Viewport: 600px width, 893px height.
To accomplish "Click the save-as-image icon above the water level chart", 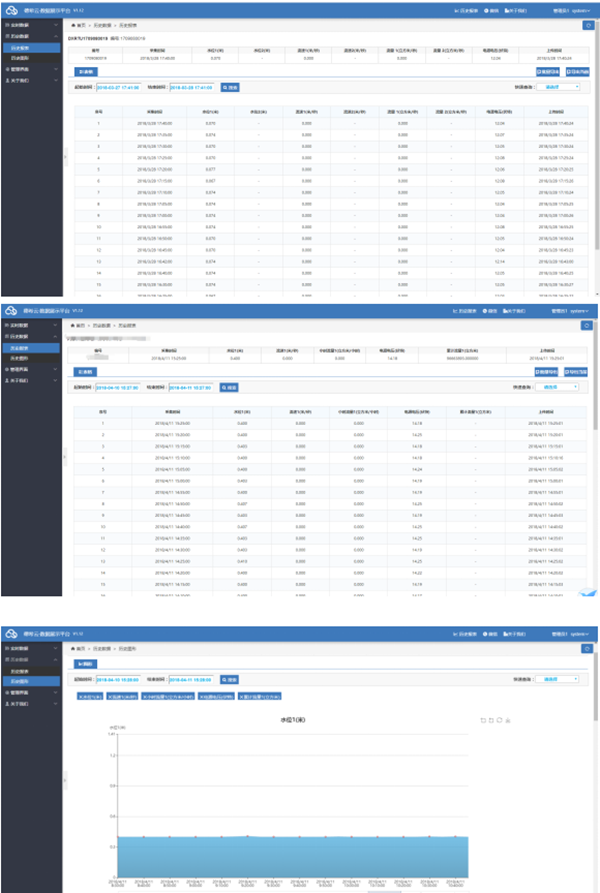I will 507,719.
